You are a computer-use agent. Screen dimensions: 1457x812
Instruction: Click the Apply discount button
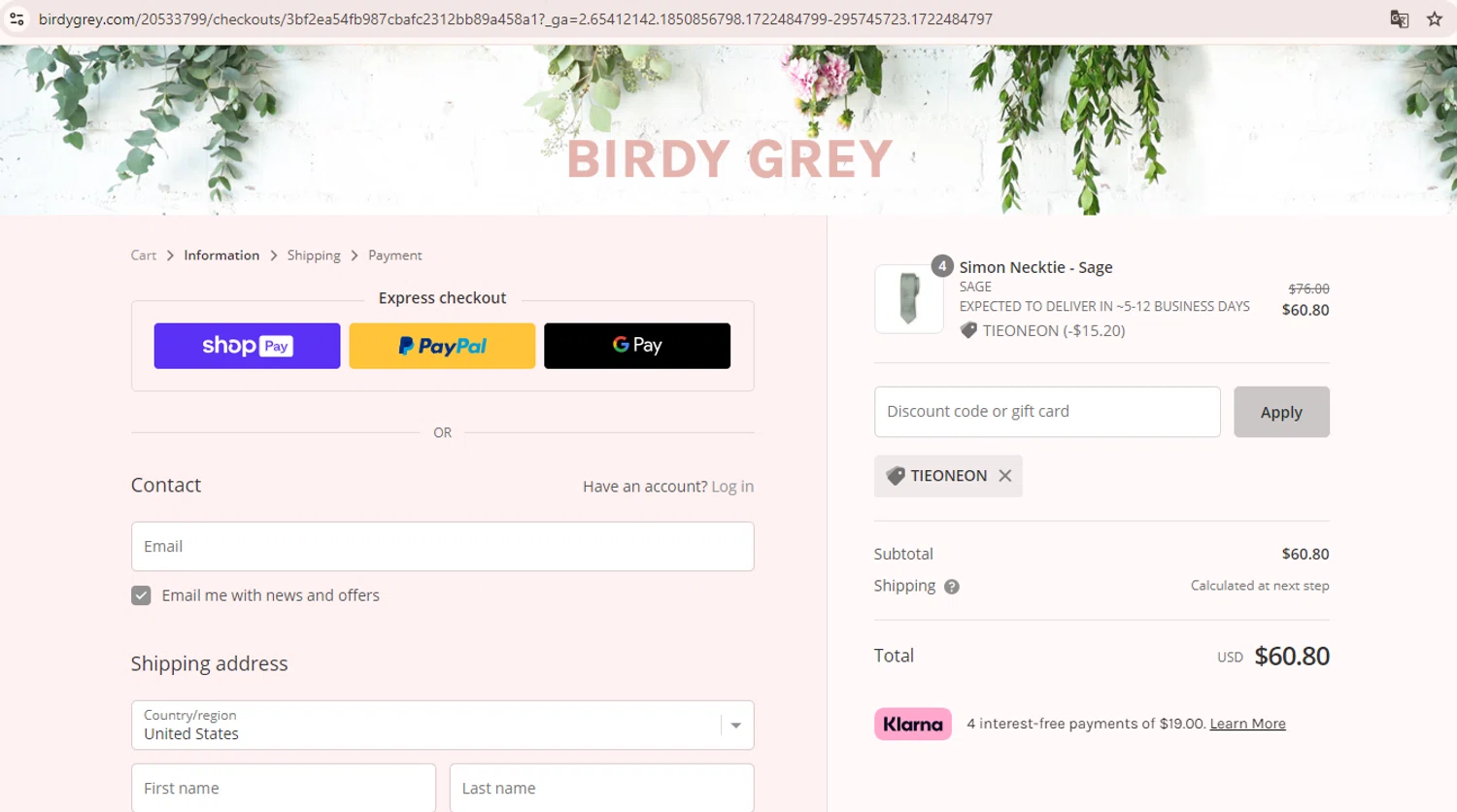tap(1281, 412)
